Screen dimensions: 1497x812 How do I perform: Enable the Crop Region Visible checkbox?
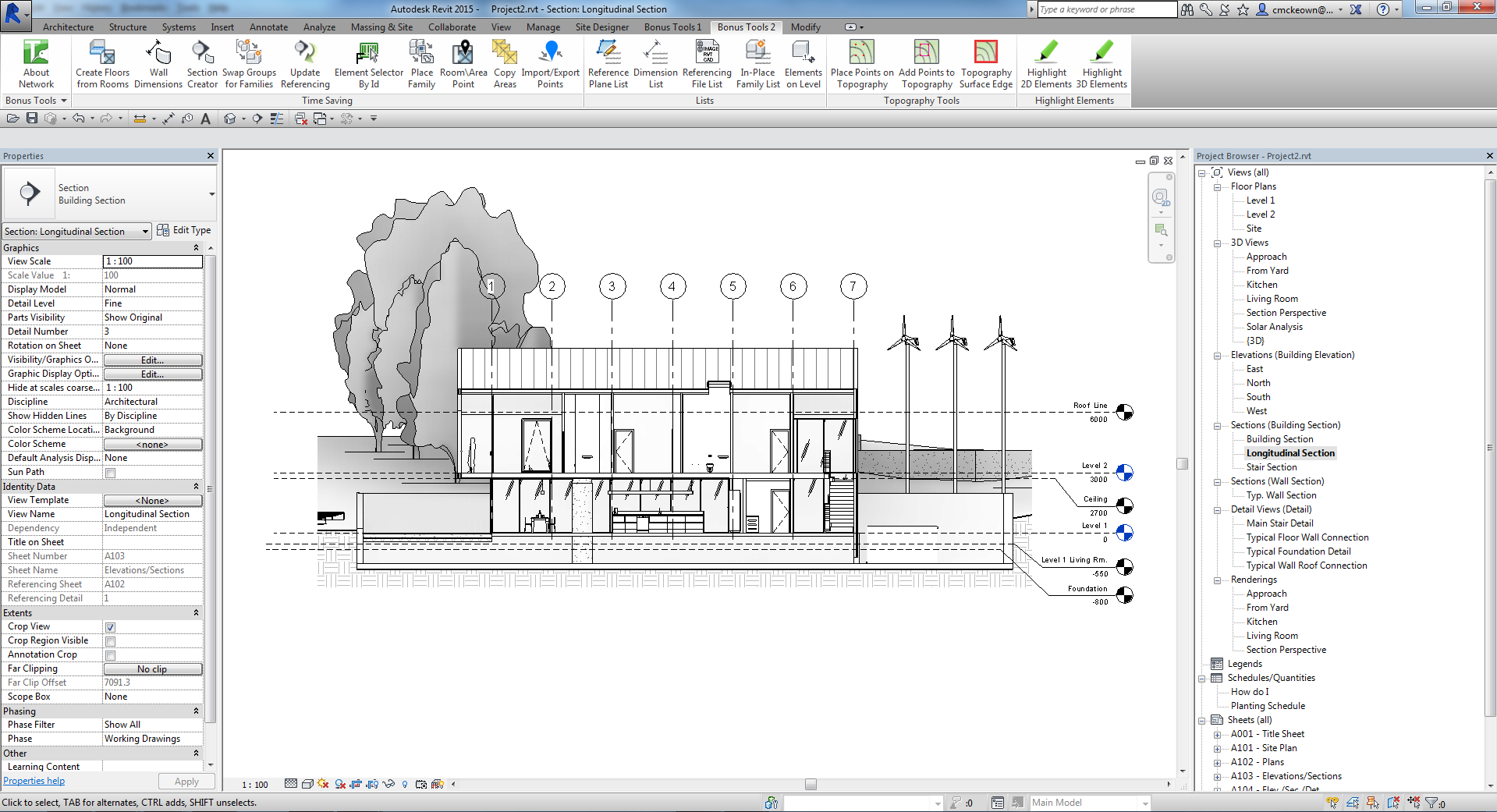click(x=110, y=640)
